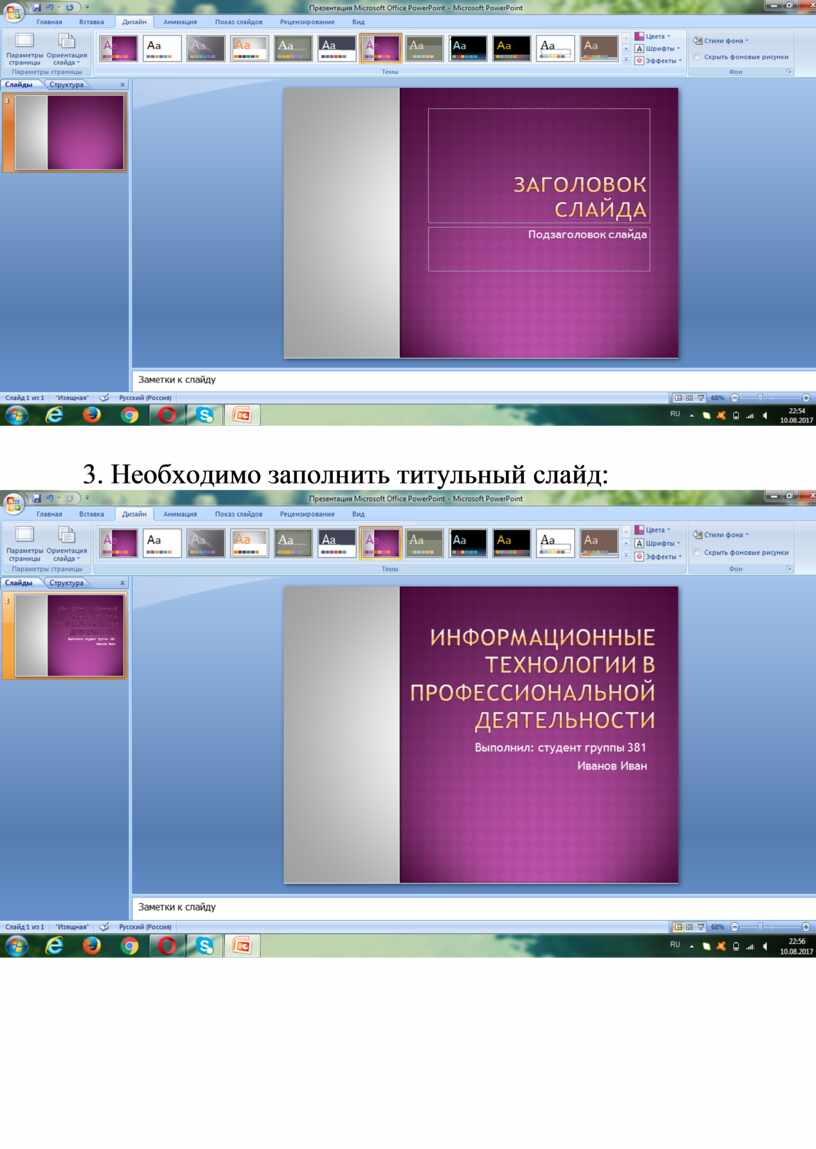The height and width of the screenshot is (1149, 816).
Task: Click Русский (Россия) language in upper status bar
Action: [x=145, y=398]
